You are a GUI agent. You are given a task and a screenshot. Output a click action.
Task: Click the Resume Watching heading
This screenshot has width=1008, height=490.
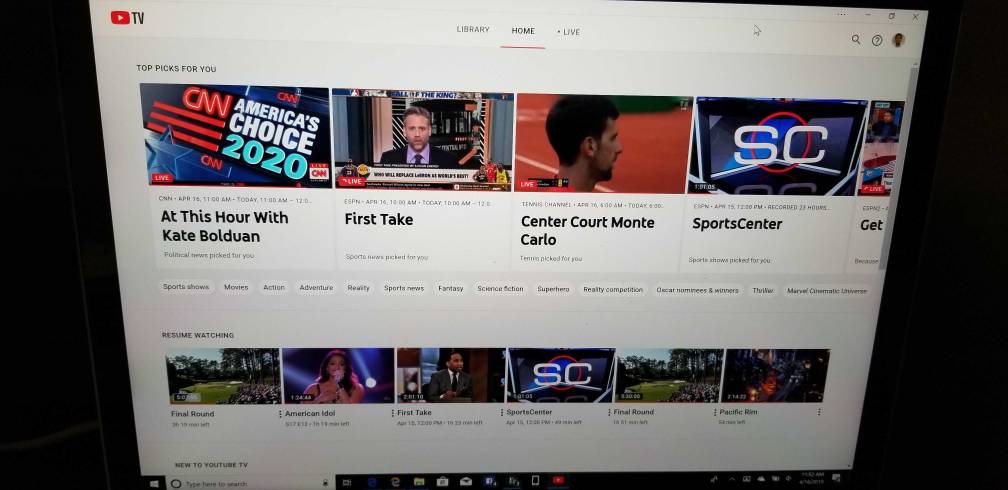point(198,335)
